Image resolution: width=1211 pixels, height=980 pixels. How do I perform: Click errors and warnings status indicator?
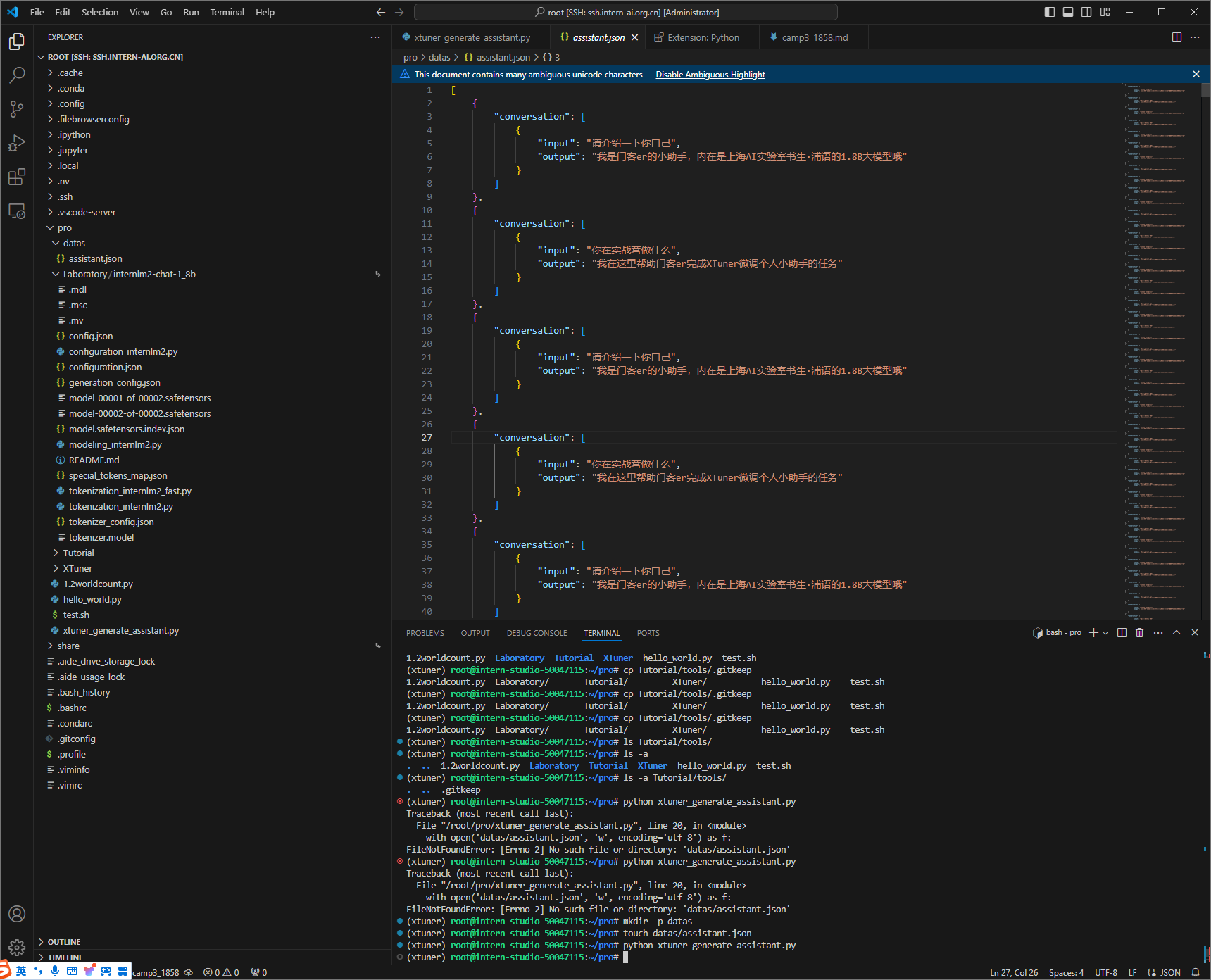click(221, 972)
